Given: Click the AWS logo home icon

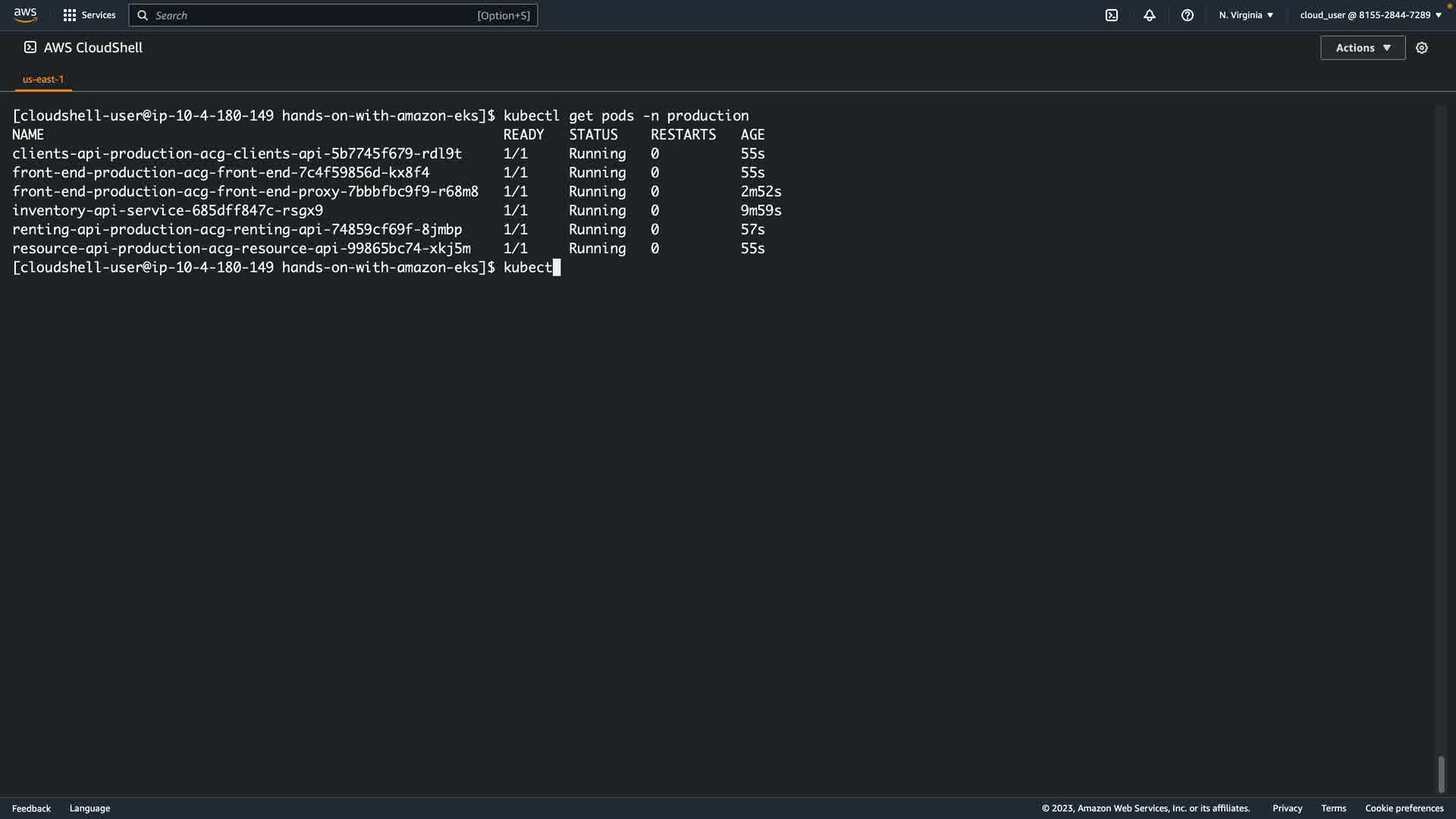Looking at the screenshot, I should pyautogui.click(x=25, y=15).
